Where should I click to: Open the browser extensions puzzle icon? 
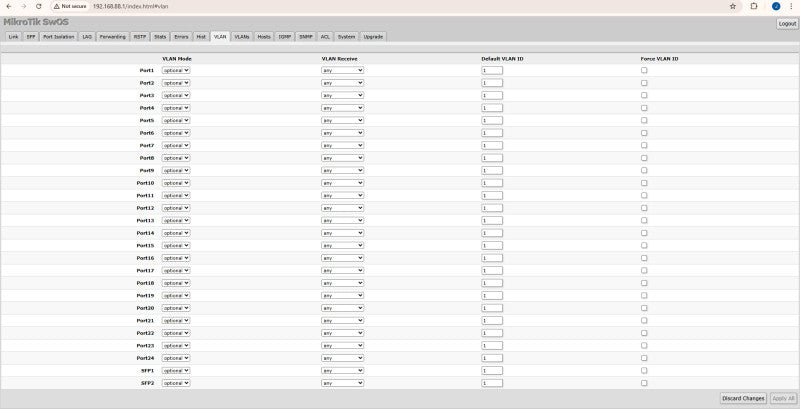pos(754,7)
